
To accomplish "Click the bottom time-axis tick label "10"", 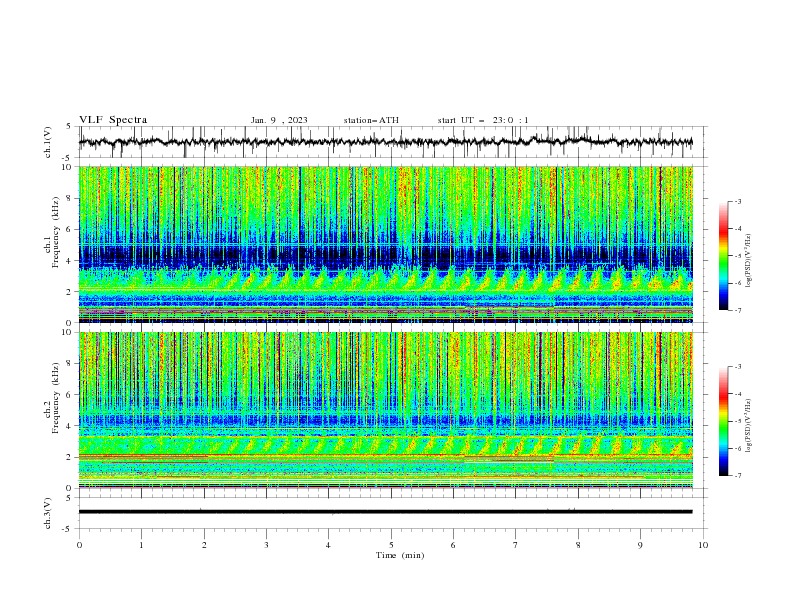I will pyautogui.click(x=703, y=545).
